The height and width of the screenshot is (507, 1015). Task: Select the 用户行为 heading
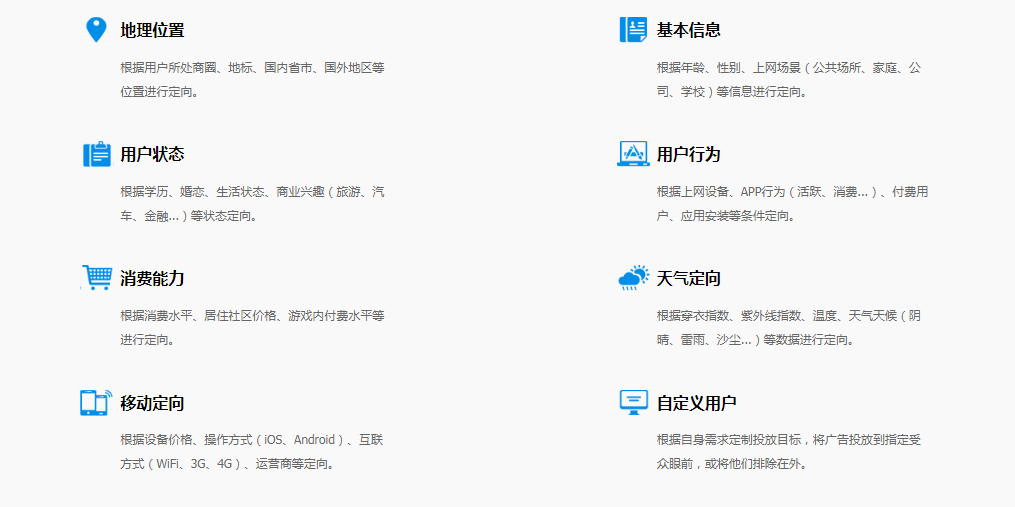689,154
